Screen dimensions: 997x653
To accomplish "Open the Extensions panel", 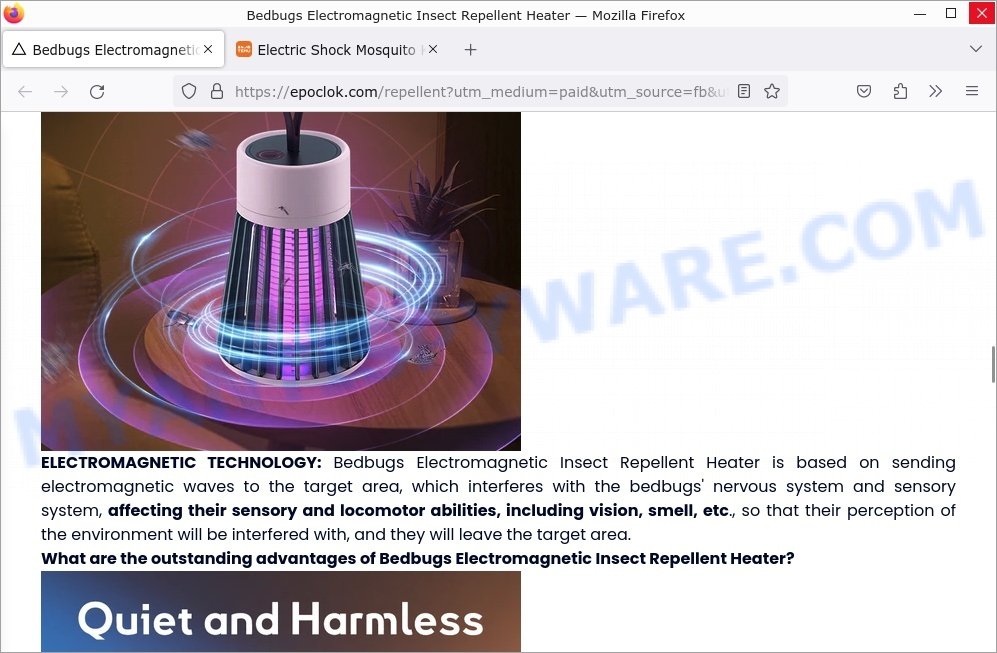I will (x=900, y=91).
